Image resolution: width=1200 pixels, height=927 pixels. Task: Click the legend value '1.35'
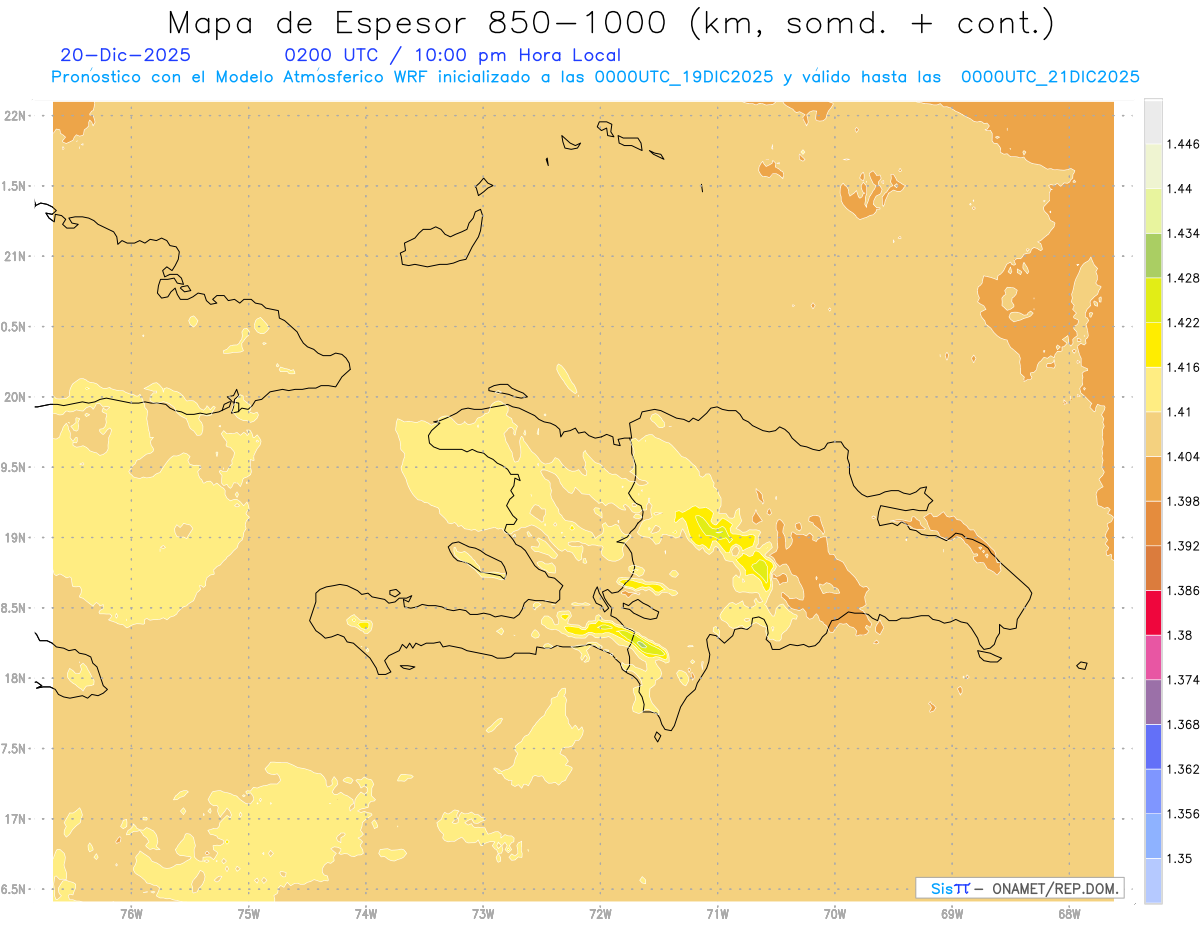pyautogui.click(x=1179, y=859)
